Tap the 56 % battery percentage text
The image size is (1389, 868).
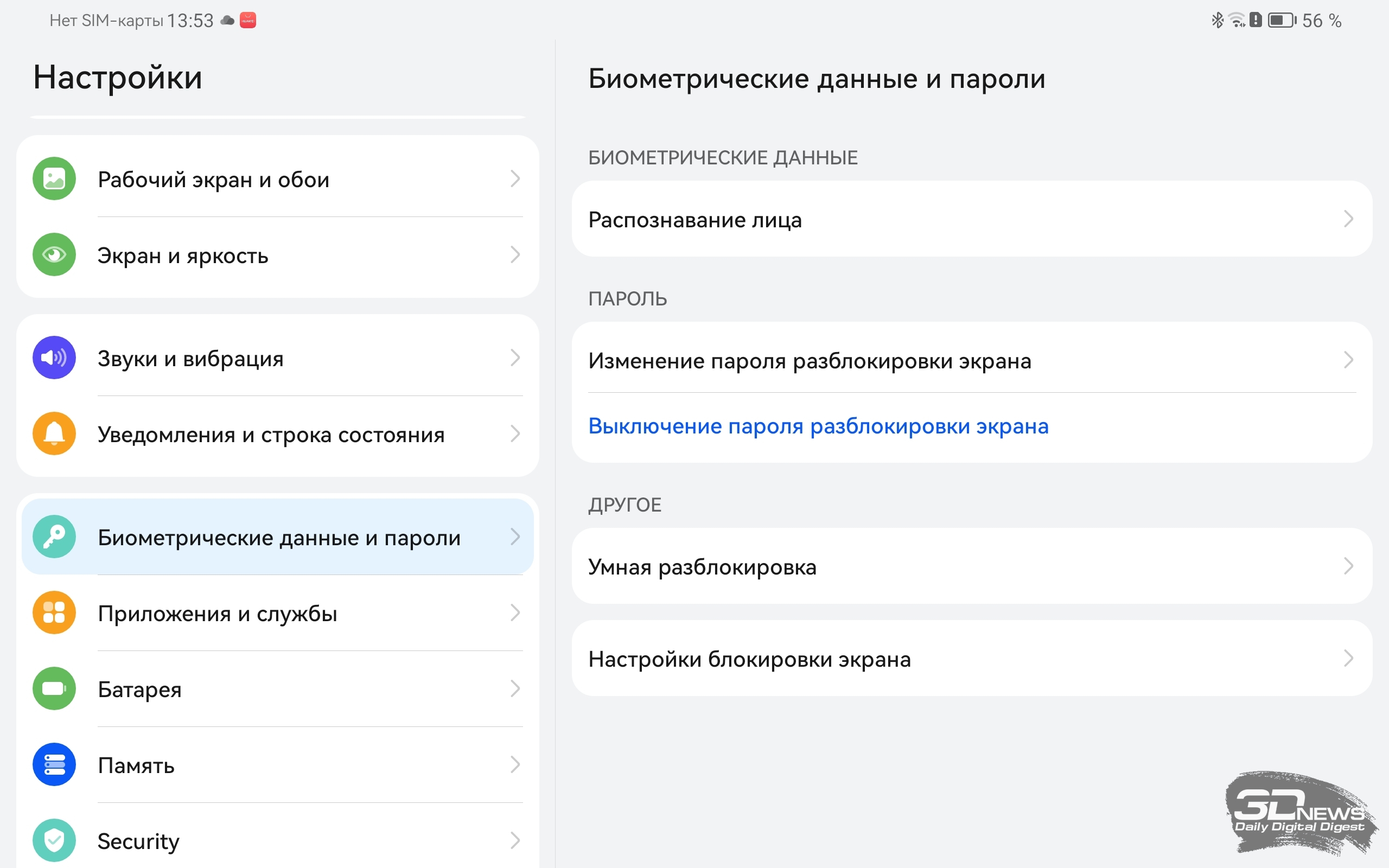(x=1321, y=21)
